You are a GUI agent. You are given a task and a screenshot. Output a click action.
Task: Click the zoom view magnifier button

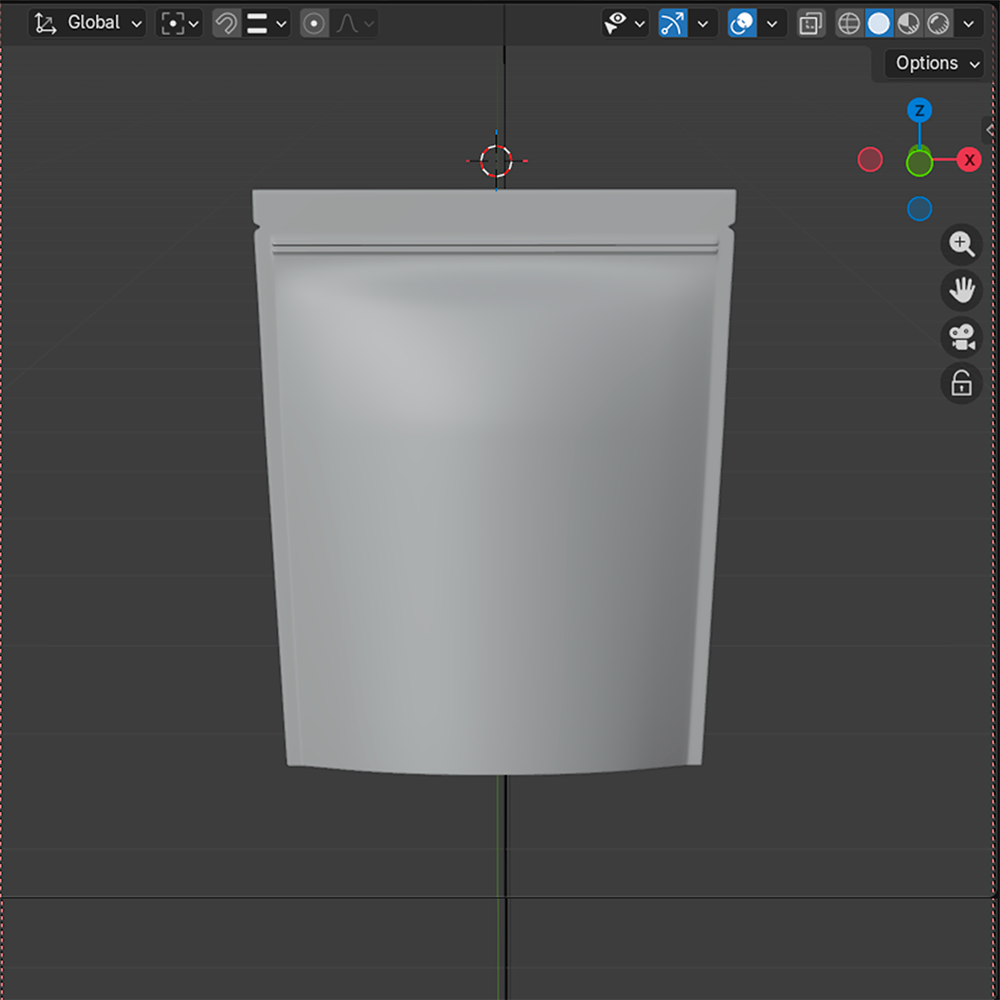tap(961, 244)
